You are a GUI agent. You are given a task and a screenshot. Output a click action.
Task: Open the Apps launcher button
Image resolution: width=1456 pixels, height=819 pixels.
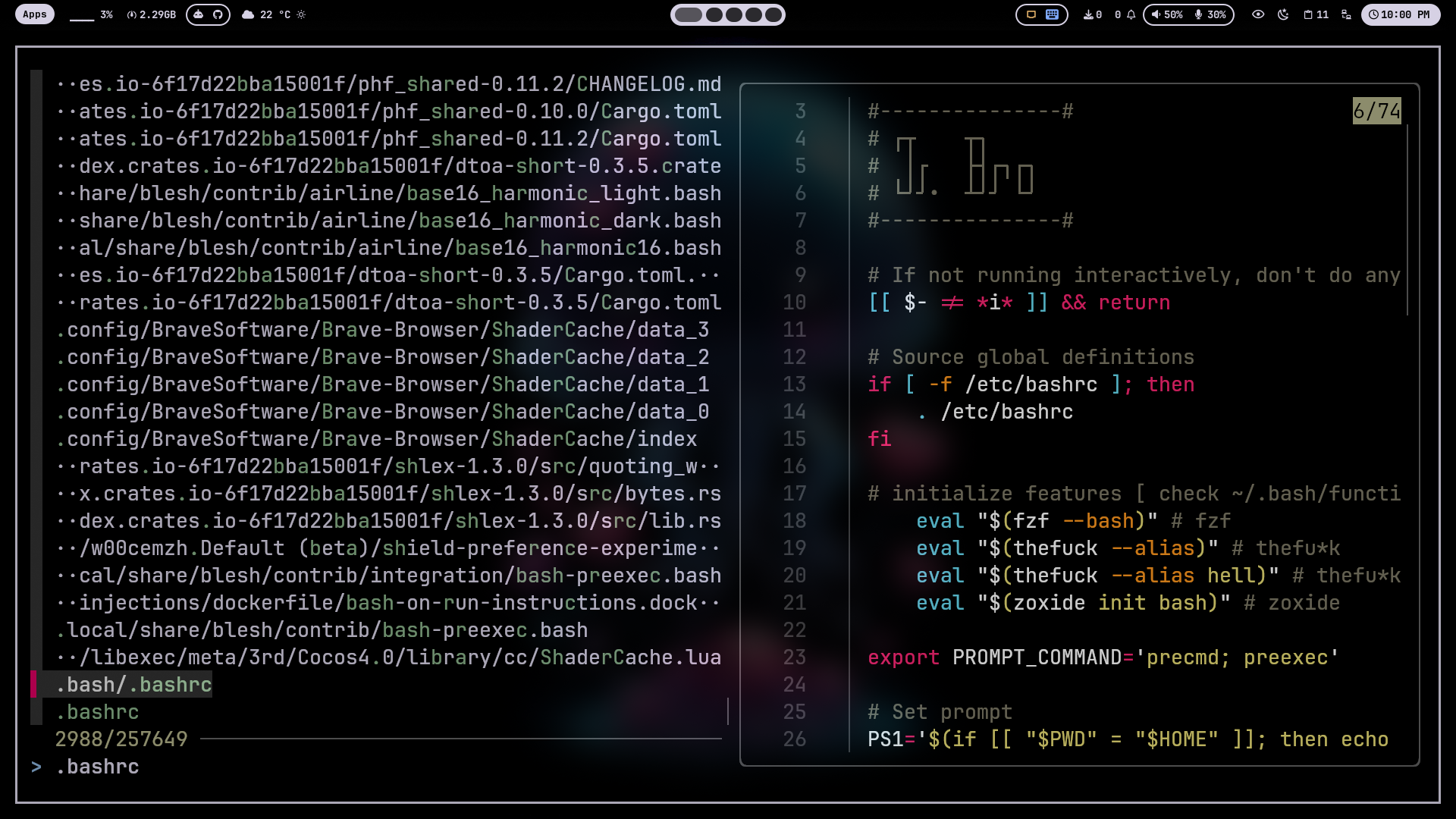click(x=35, y=14)
